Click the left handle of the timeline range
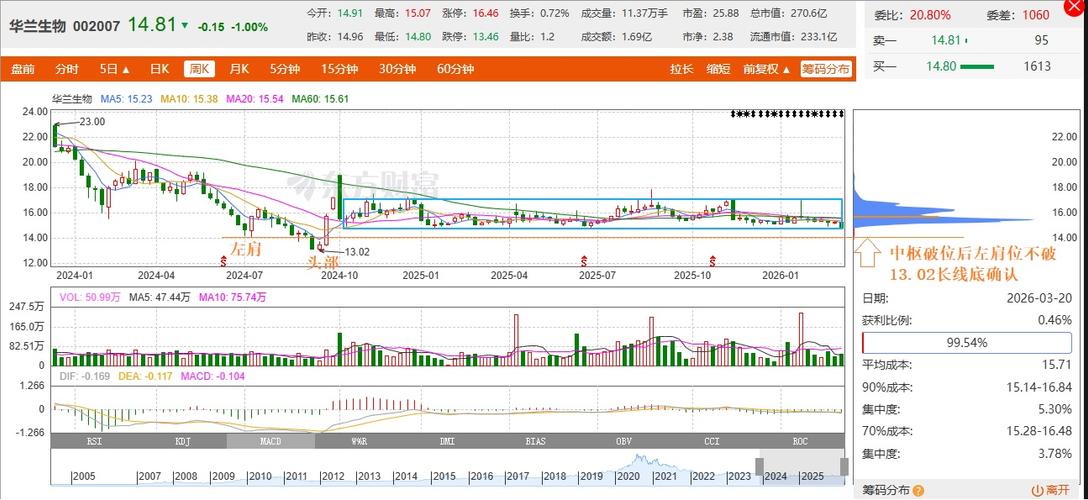Image resolution: width=1088 pixels, height=500 pixels. [x=758, y=466]
